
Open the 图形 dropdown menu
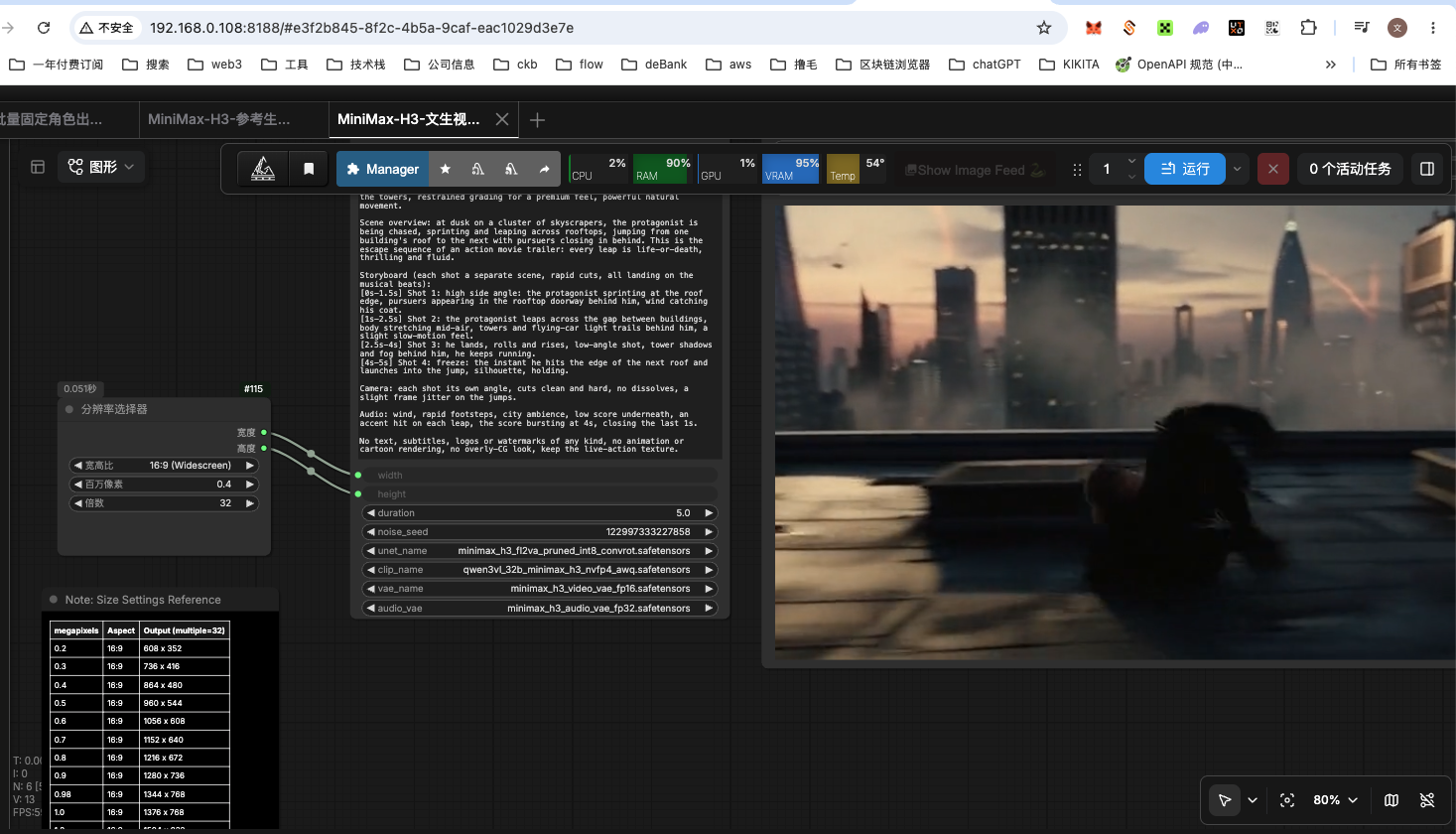101,167
